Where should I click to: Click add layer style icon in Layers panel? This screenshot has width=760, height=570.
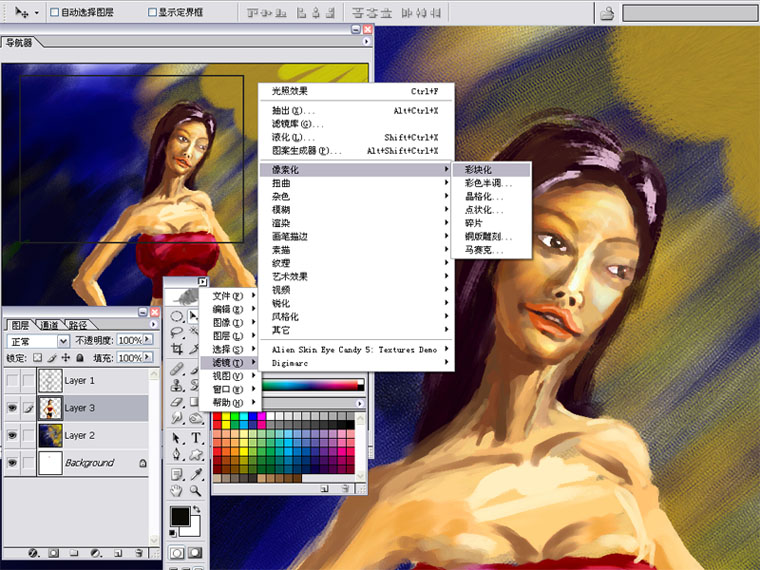(33, 553)
